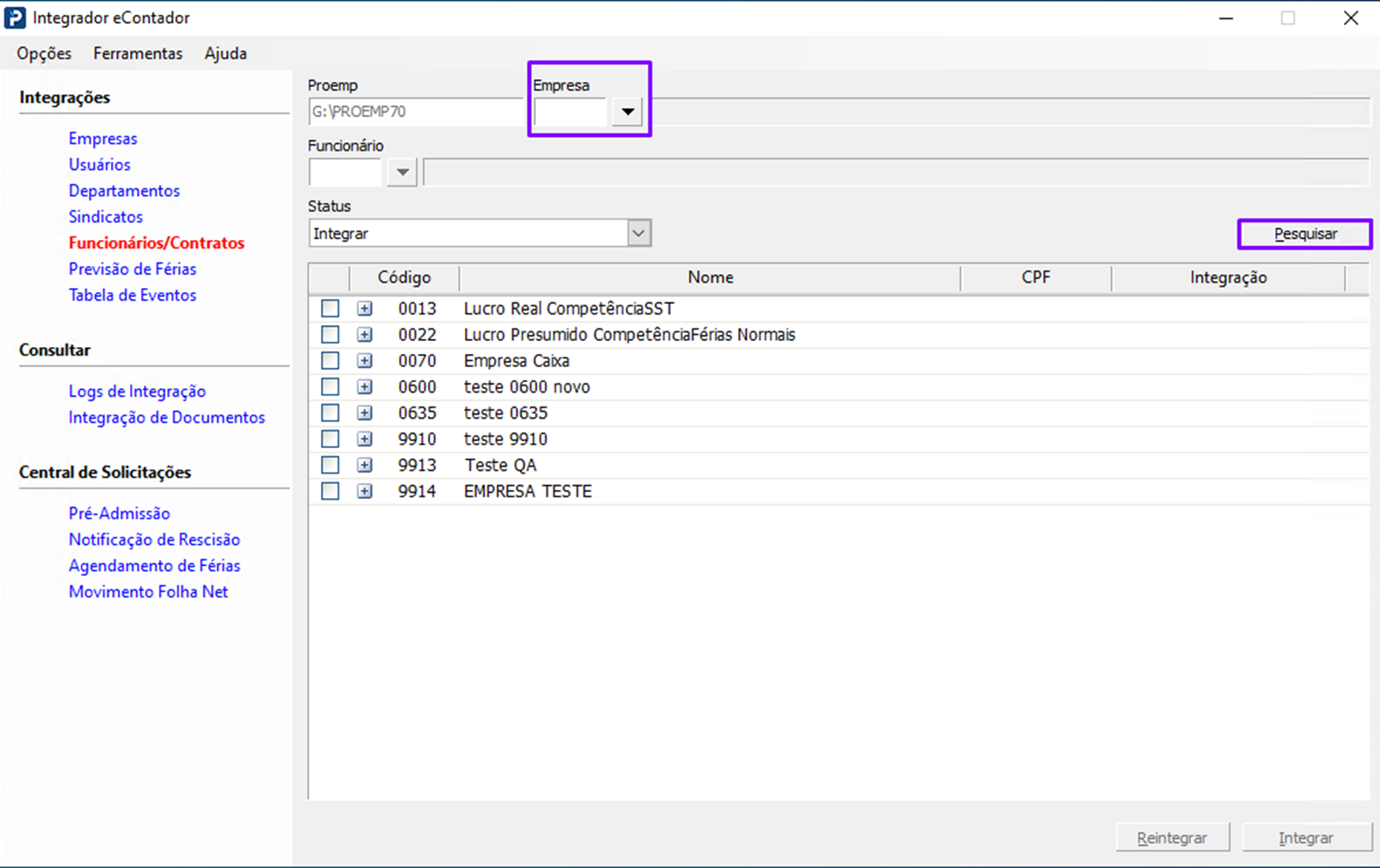
Task: Open the Opções menu
Action: pyautogui.click(x=44, y=54)
